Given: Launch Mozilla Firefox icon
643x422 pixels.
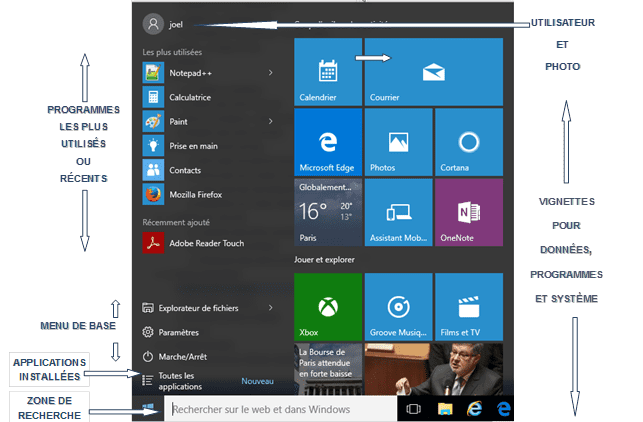Looking at the screenshot, I should tap(153, 194).
